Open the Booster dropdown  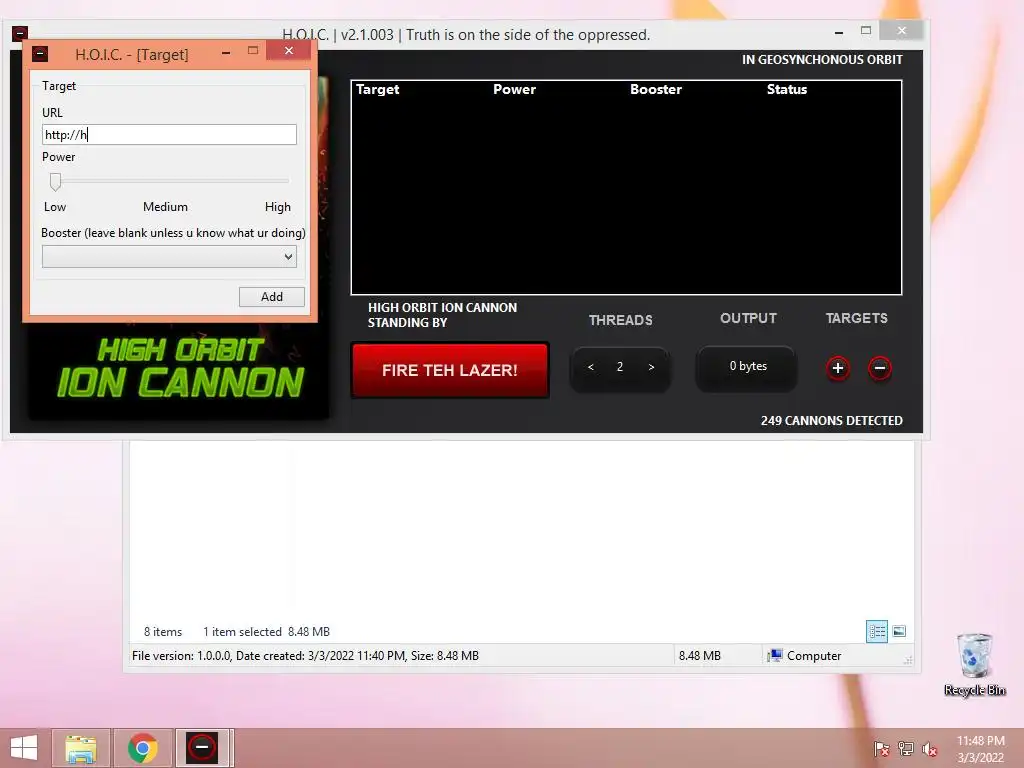click(169, 257)
